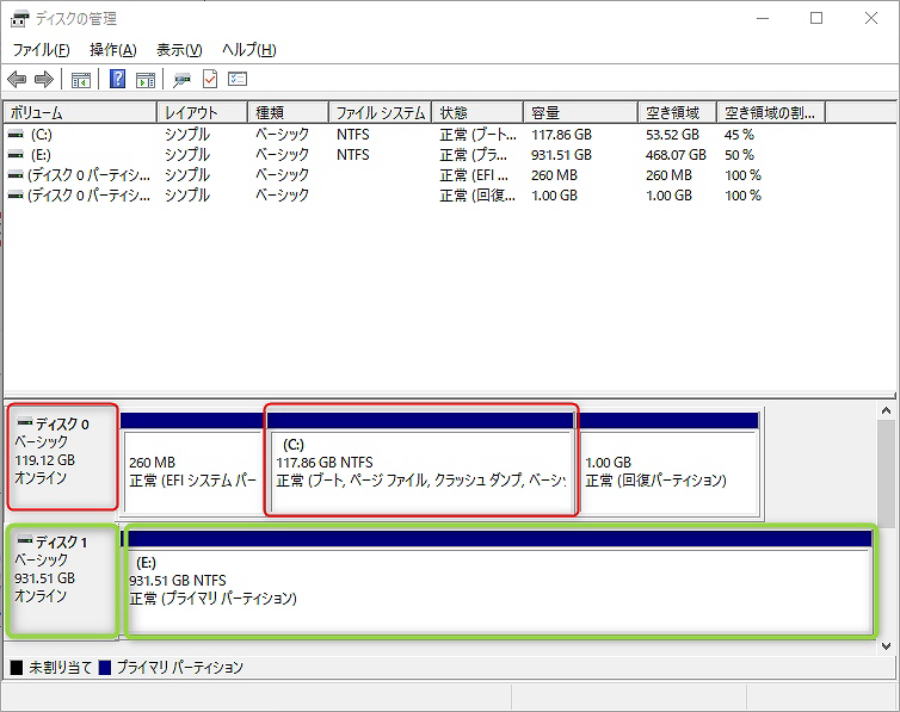Select the (C:) volume drive icon
This screenshot has width=900, height=712.
click(16, 134)
